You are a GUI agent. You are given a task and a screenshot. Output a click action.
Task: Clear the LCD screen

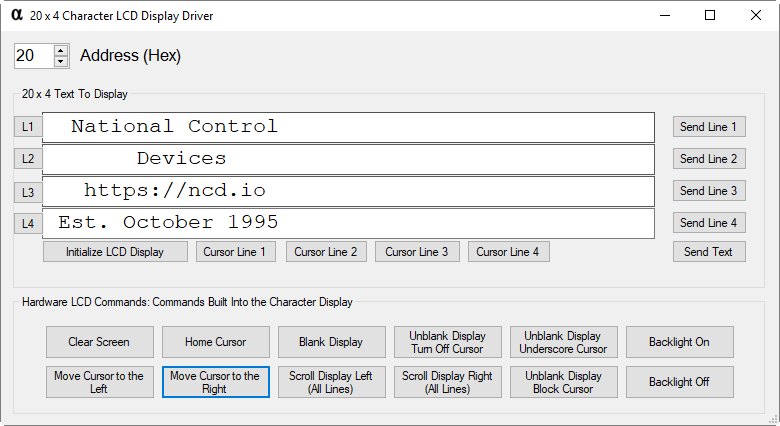[x=99, y=342]
